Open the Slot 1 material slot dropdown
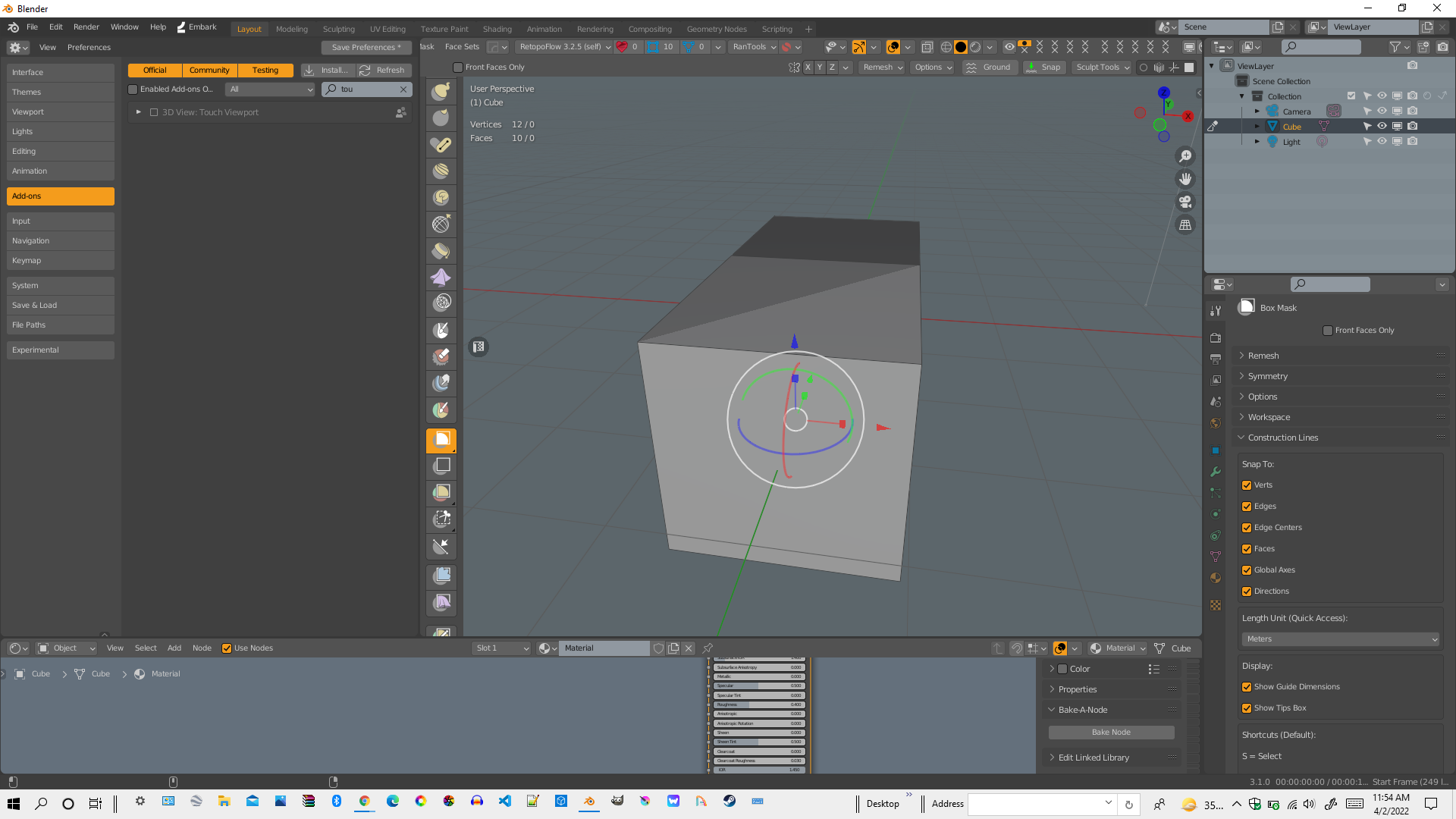Viewport: 1456px width, 819px height. [x=501, y=648]
